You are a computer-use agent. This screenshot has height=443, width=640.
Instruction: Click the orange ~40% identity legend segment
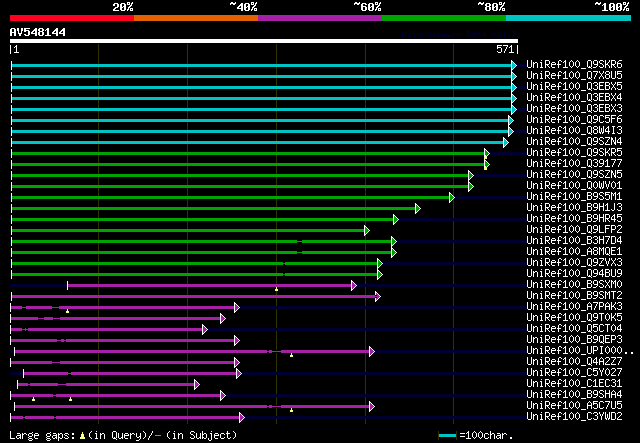pos(196,18)
